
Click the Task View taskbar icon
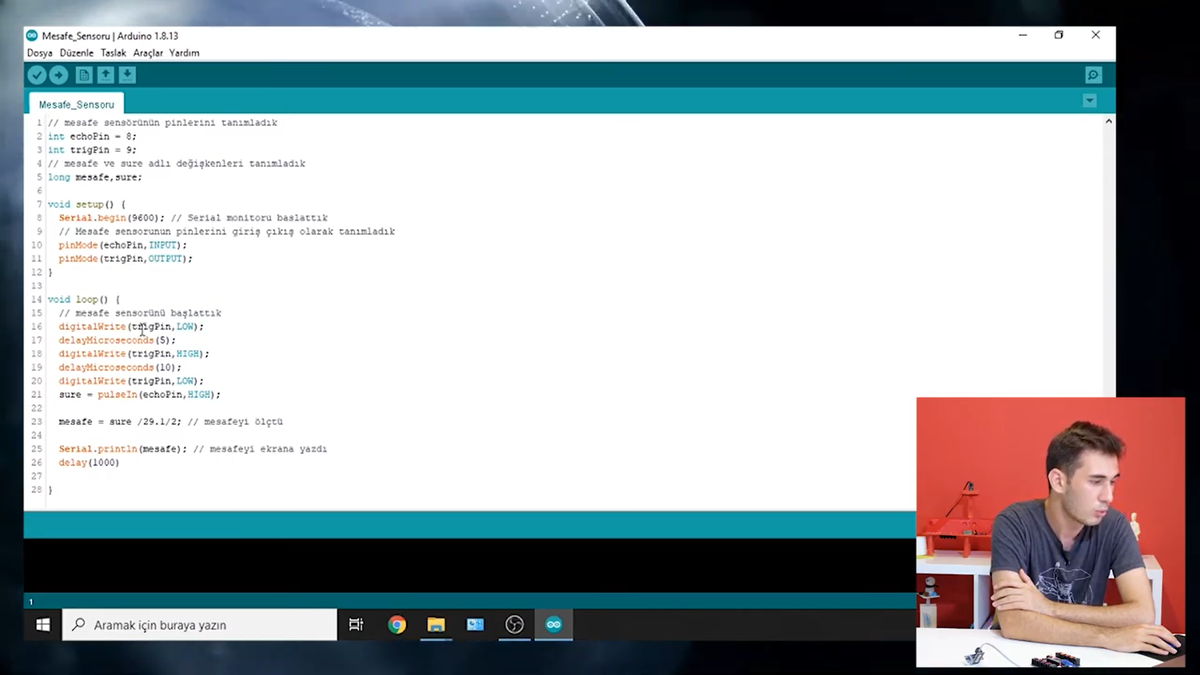356,625
